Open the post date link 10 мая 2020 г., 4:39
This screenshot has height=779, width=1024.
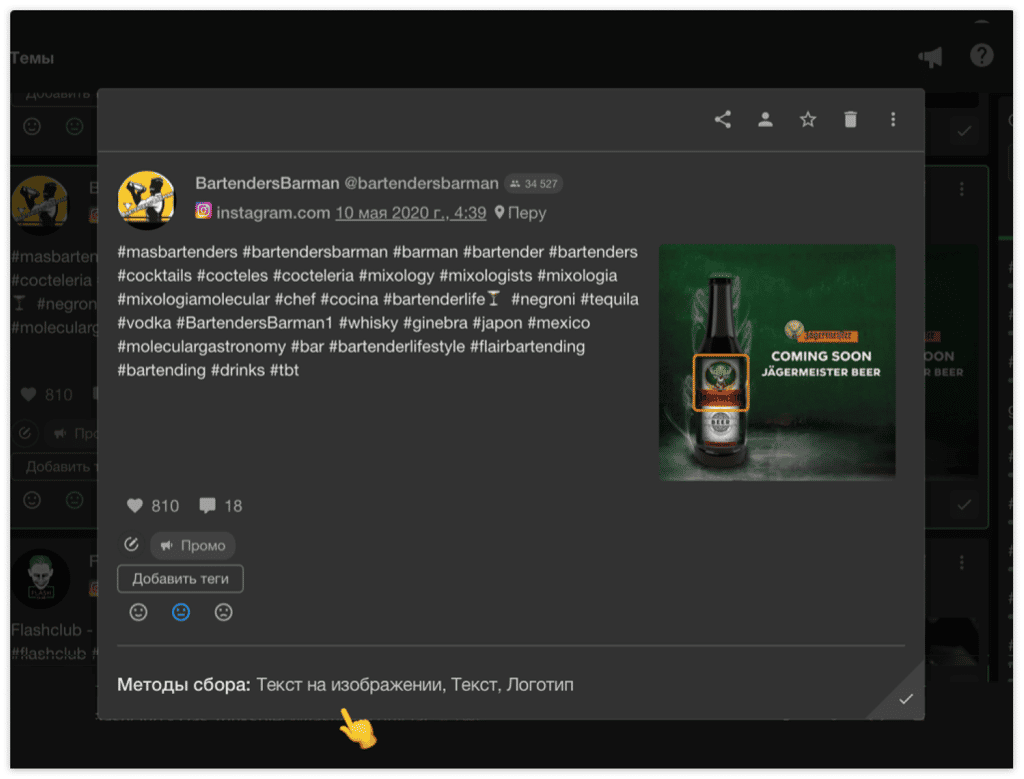click(411, 213)
